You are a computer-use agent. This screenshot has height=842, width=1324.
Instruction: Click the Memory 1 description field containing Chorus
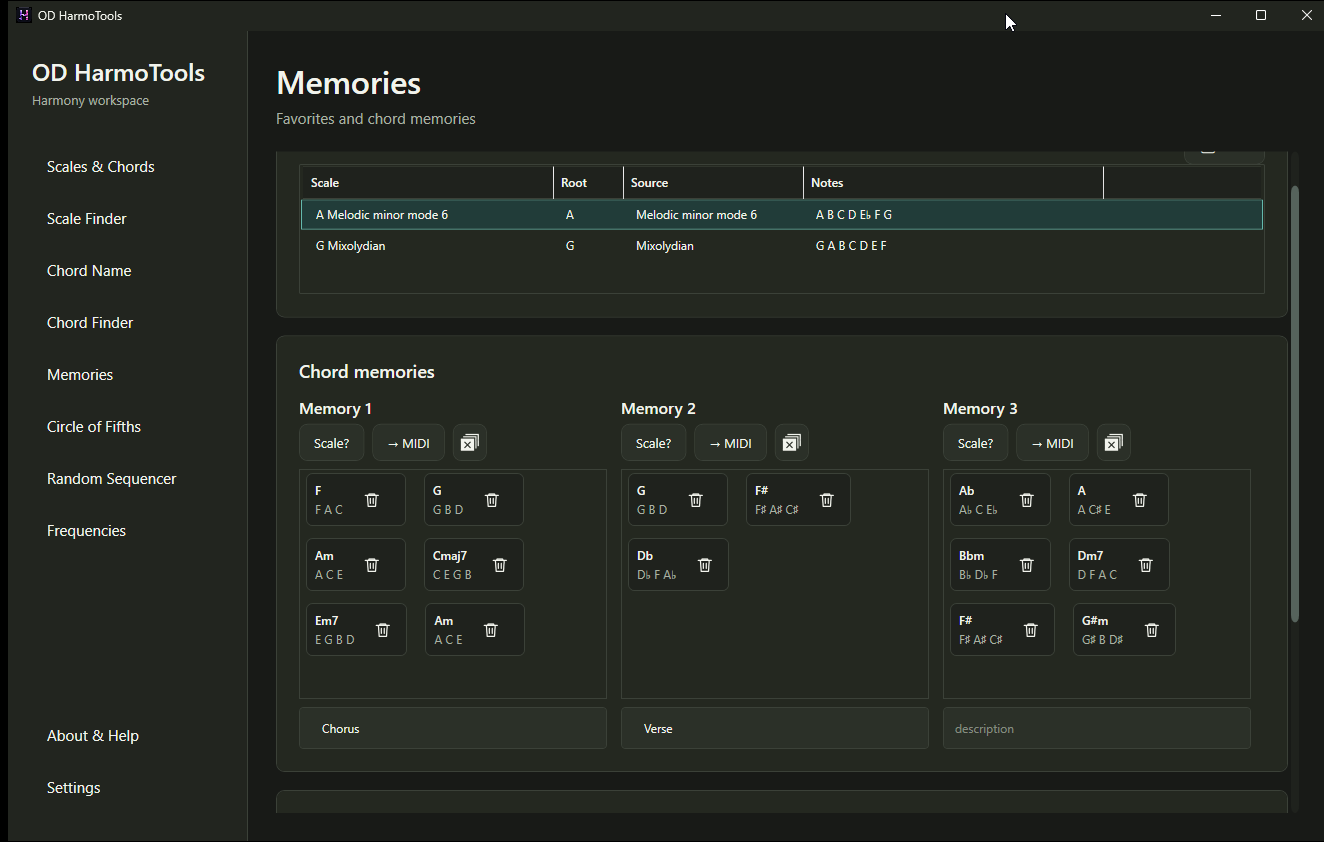pos(453,728)
